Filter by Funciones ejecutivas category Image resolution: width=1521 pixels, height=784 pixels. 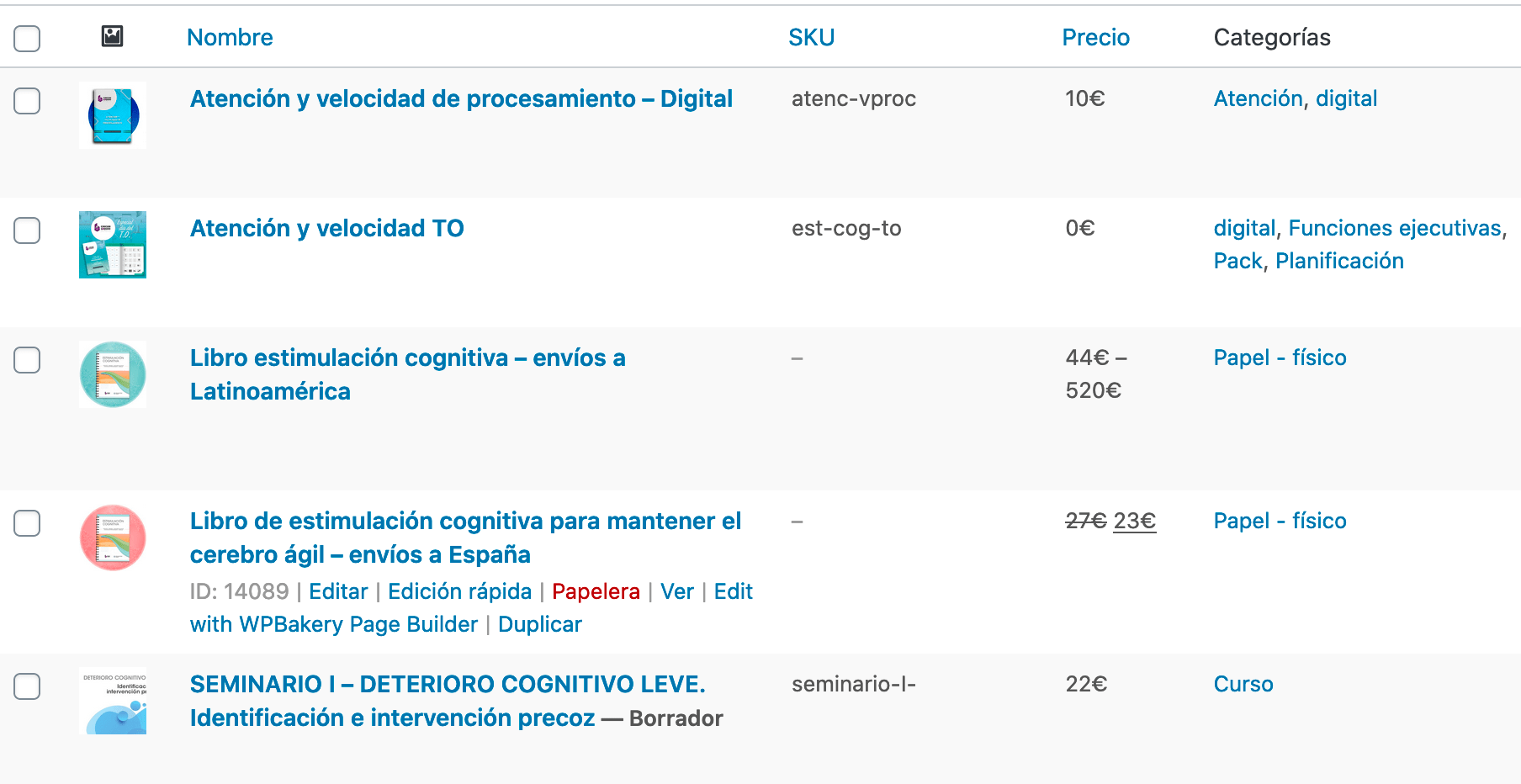(1395, 228)
